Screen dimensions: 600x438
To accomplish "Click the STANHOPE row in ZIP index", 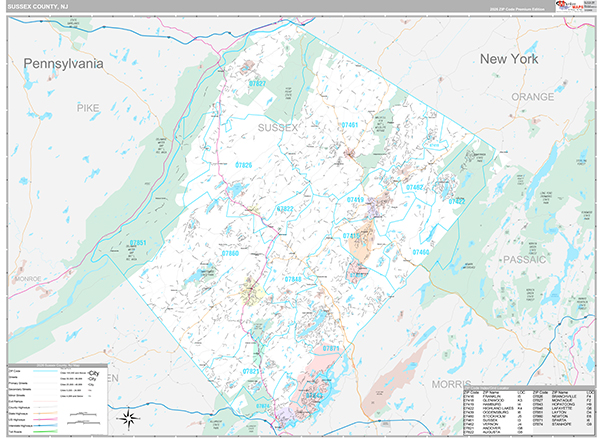I will point(562,424).
